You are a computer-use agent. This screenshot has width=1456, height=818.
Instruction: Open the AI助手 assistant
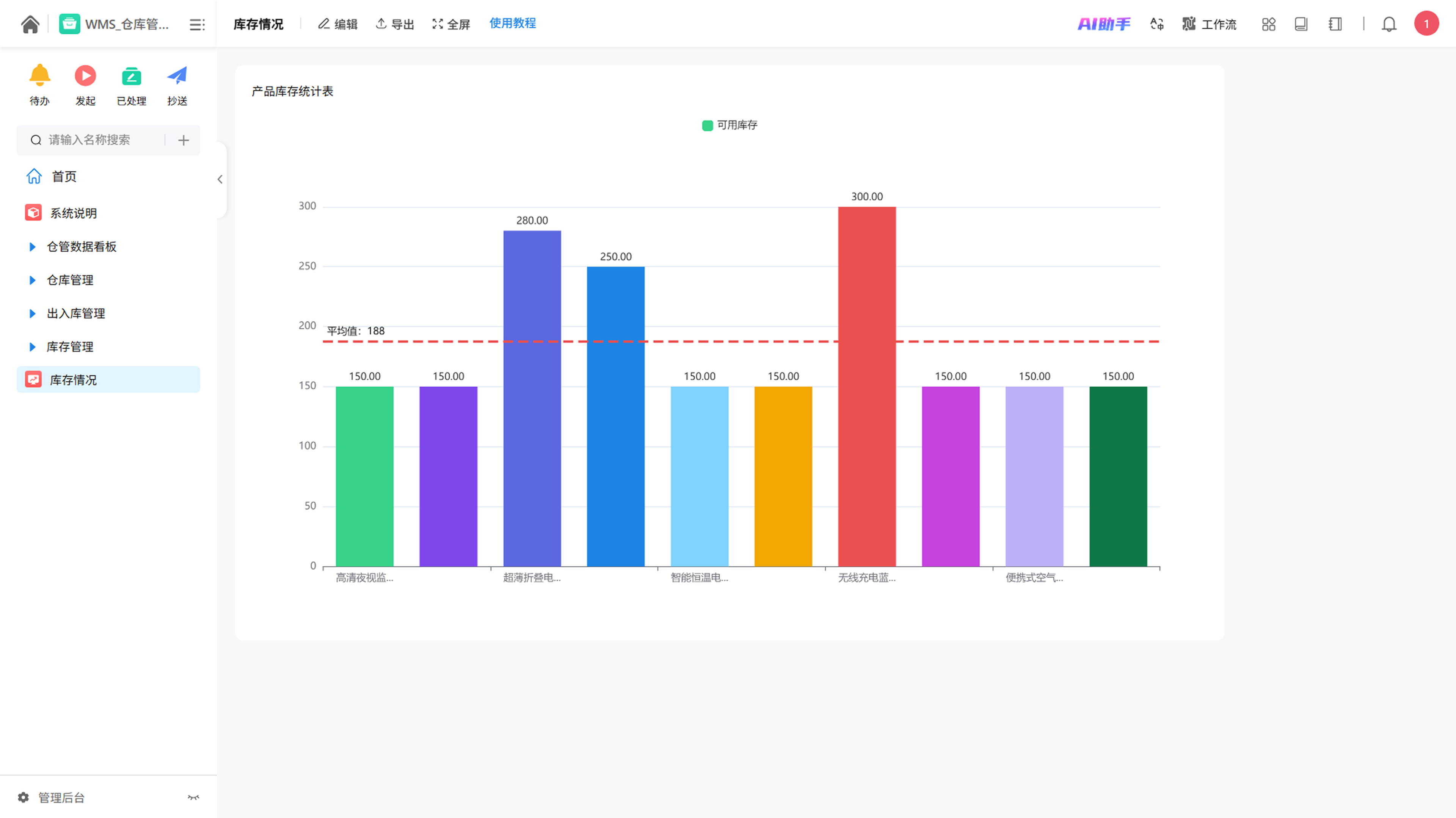[x=1103, y=24]
